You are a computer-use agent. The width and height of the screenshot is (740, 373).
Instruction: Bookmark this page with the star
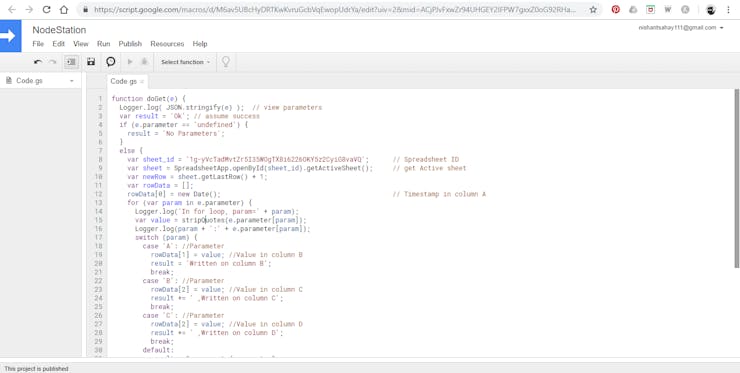point(593,9)
